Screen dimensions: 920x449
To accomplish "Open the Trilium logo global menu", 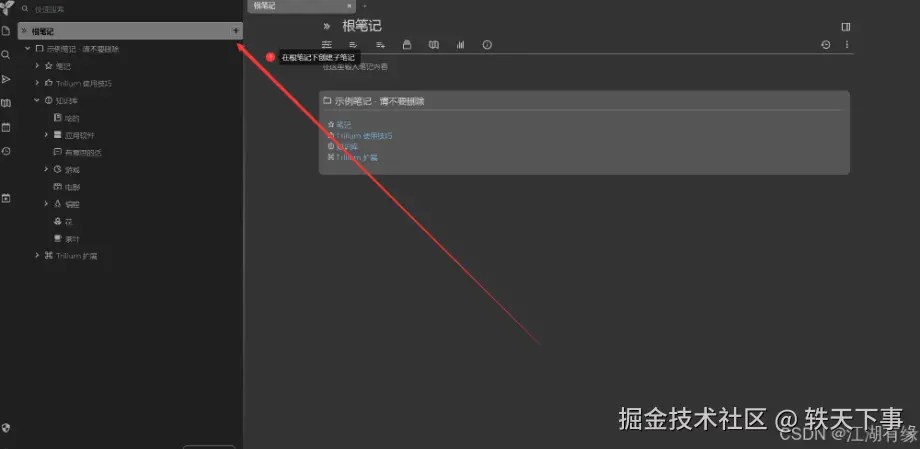I will [x=7, y=8].
